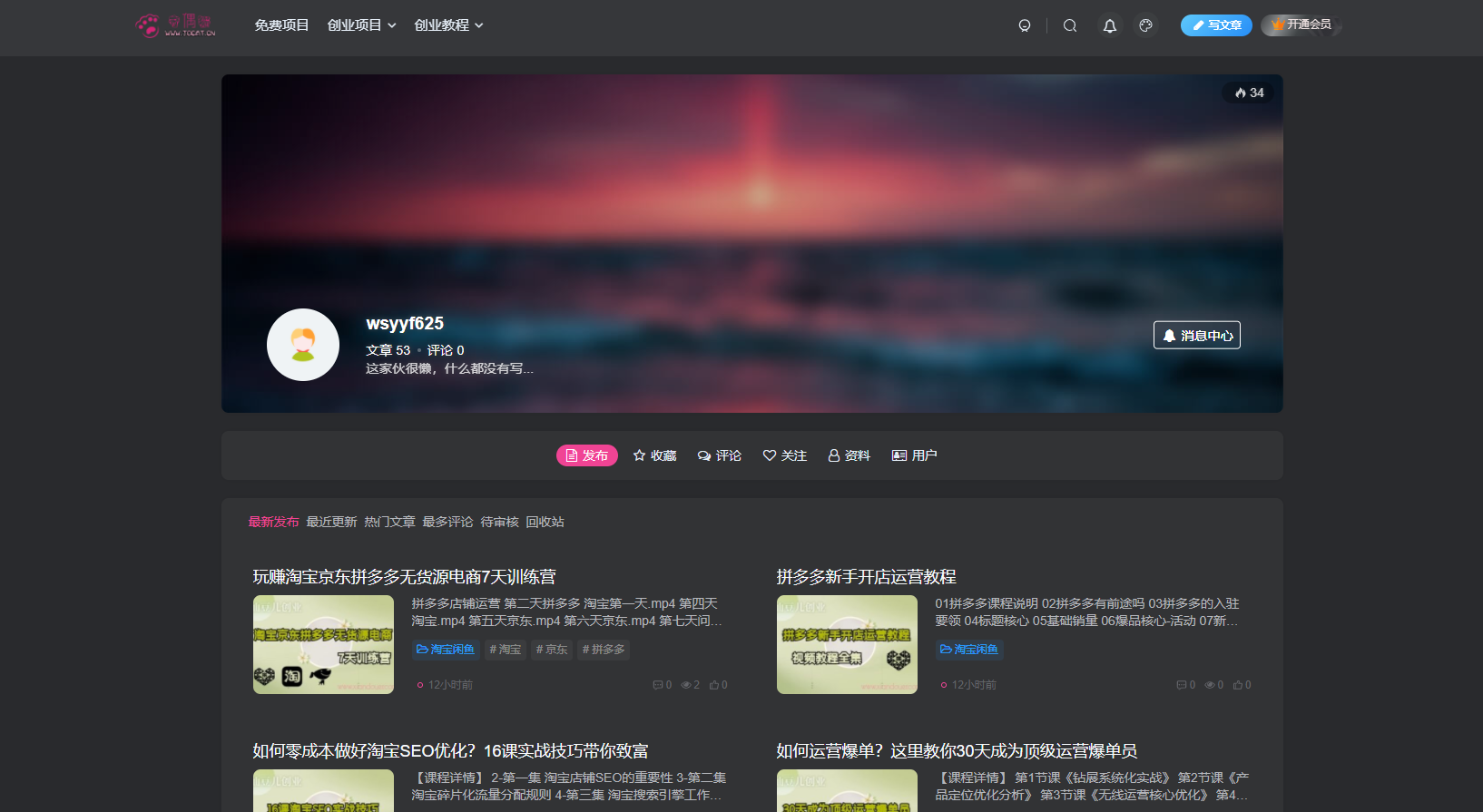Open the site logo home link
This screenshot has width=1483, height=812.
(x=176, y=25)
